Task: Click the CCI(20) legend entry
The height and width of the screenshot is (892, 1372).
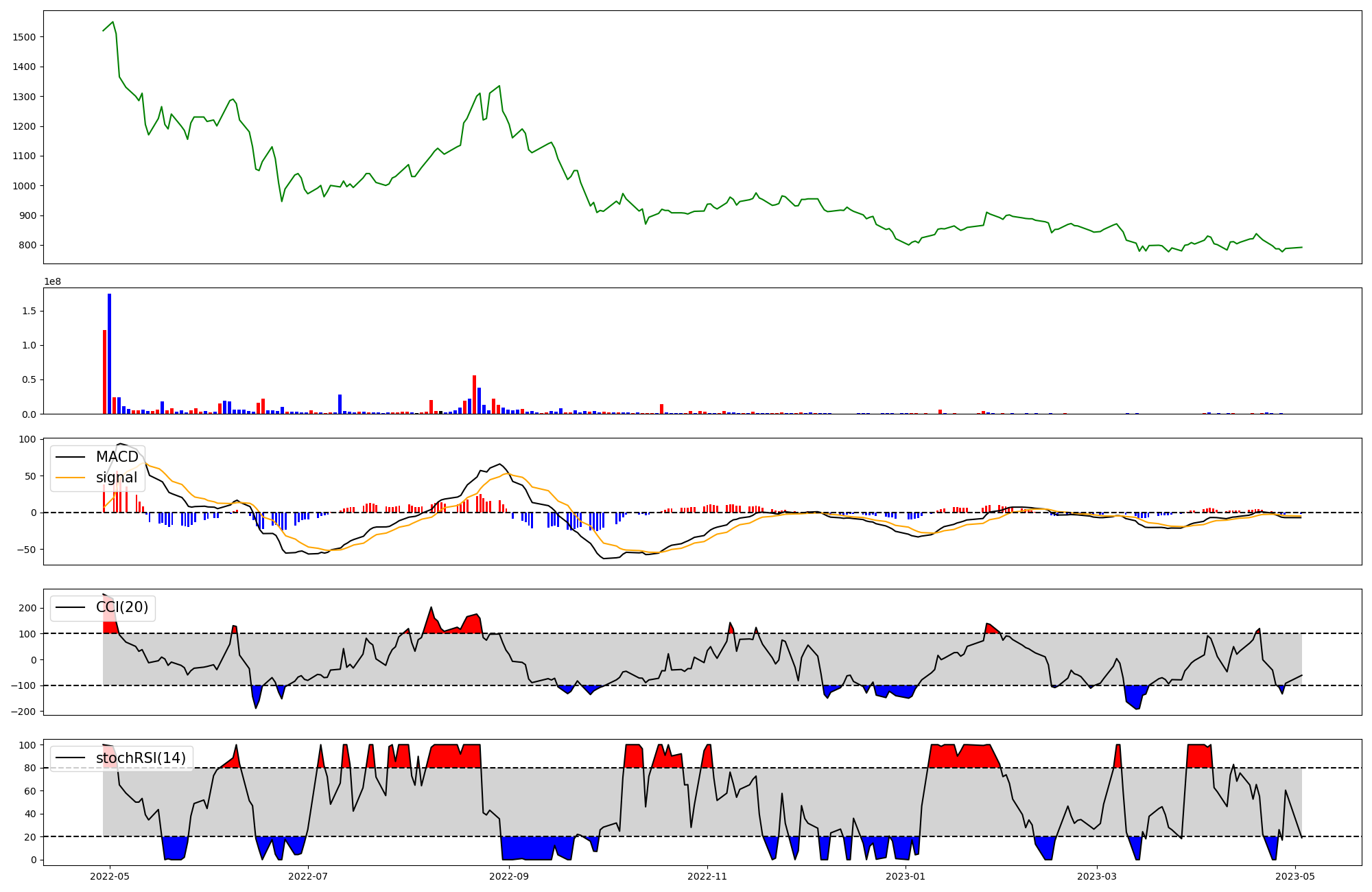Action: [121, 607]
